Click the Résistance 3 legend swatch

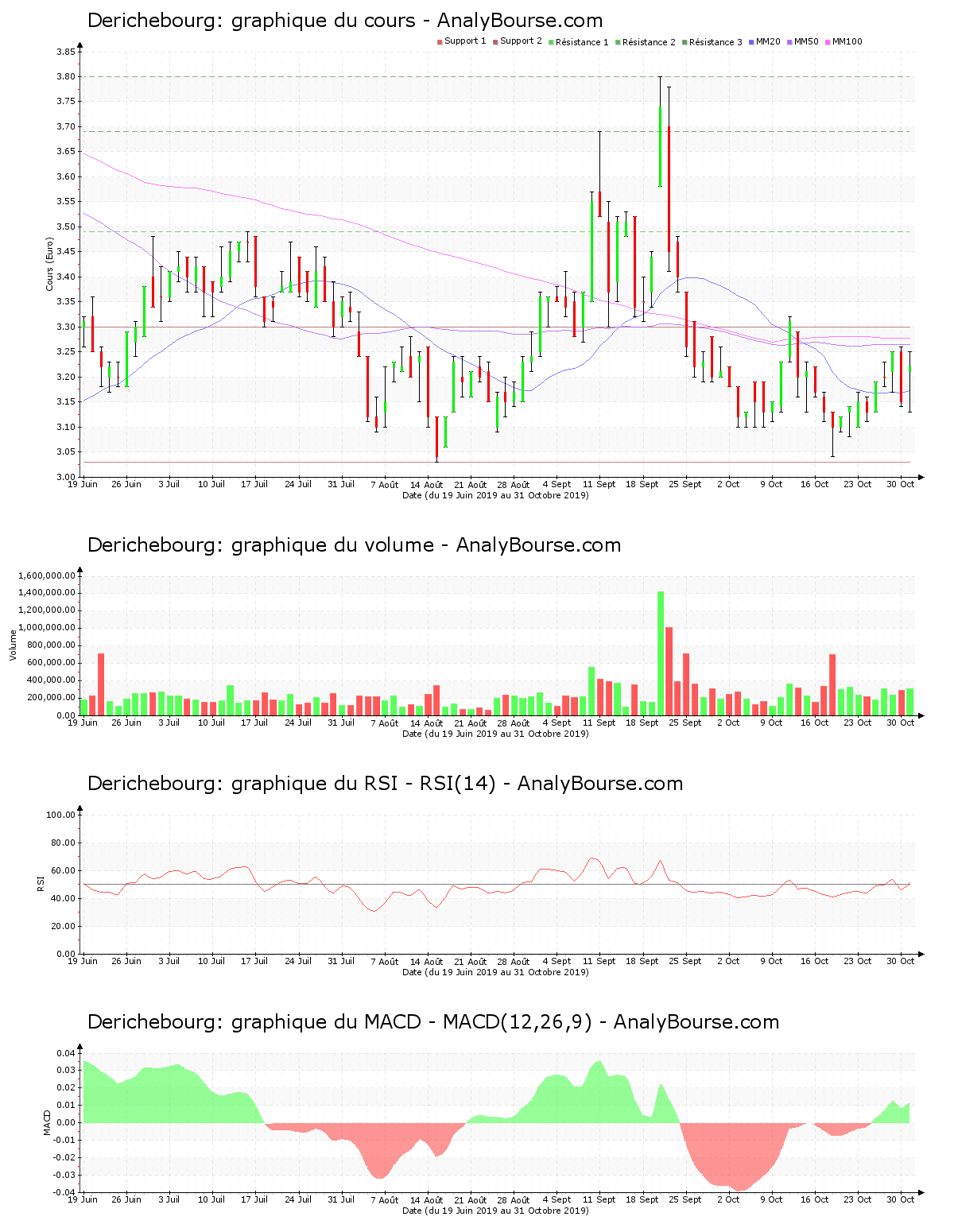[x=684, y=42]
